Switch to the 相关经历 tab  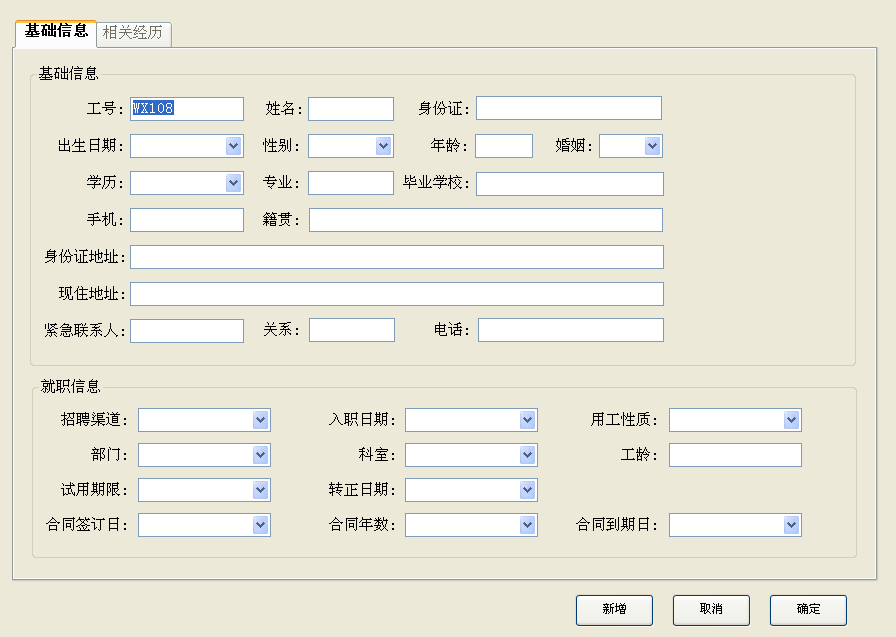(x=133, y=33)
